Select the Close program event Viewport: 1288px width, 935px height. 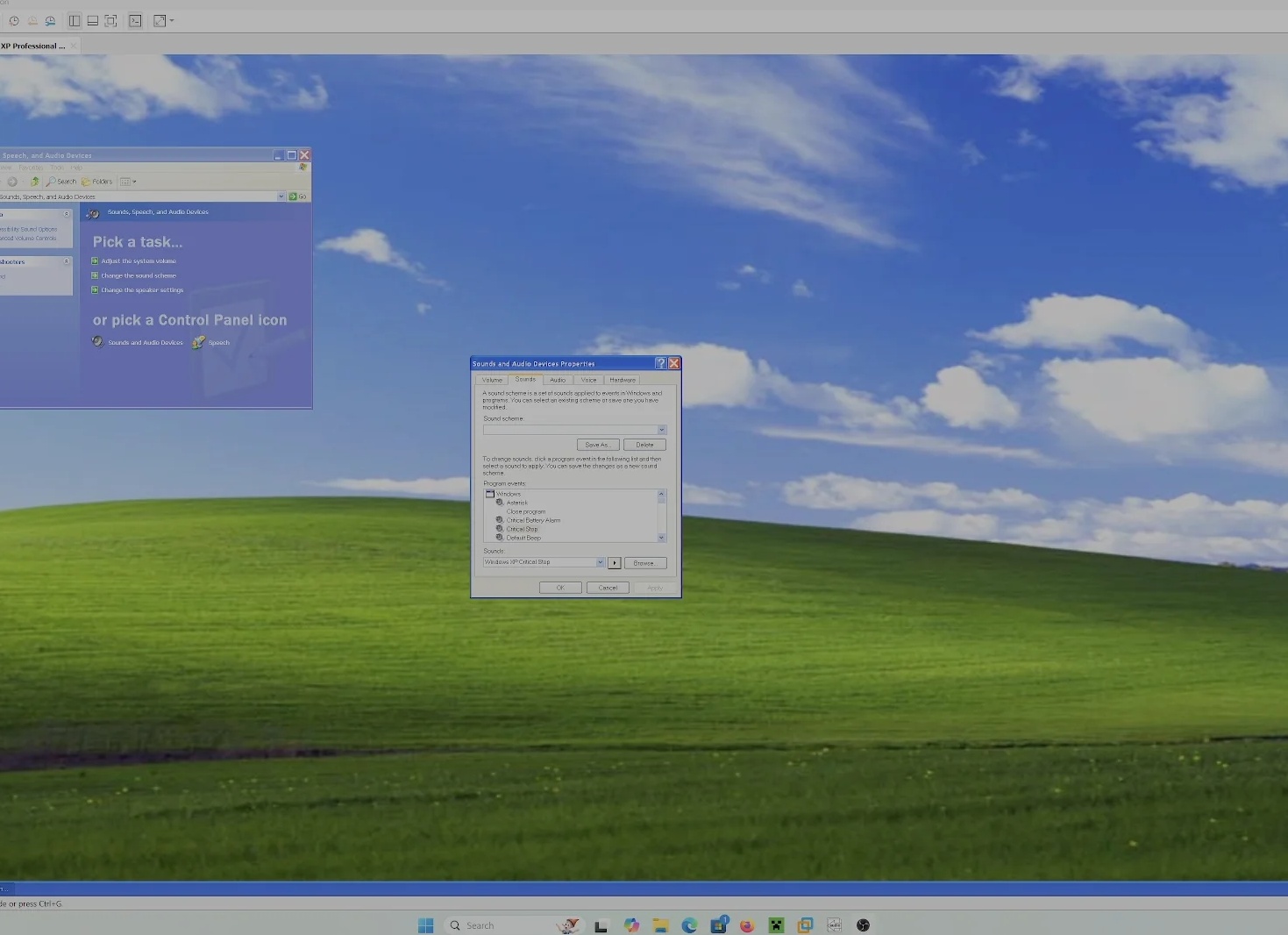526,511
